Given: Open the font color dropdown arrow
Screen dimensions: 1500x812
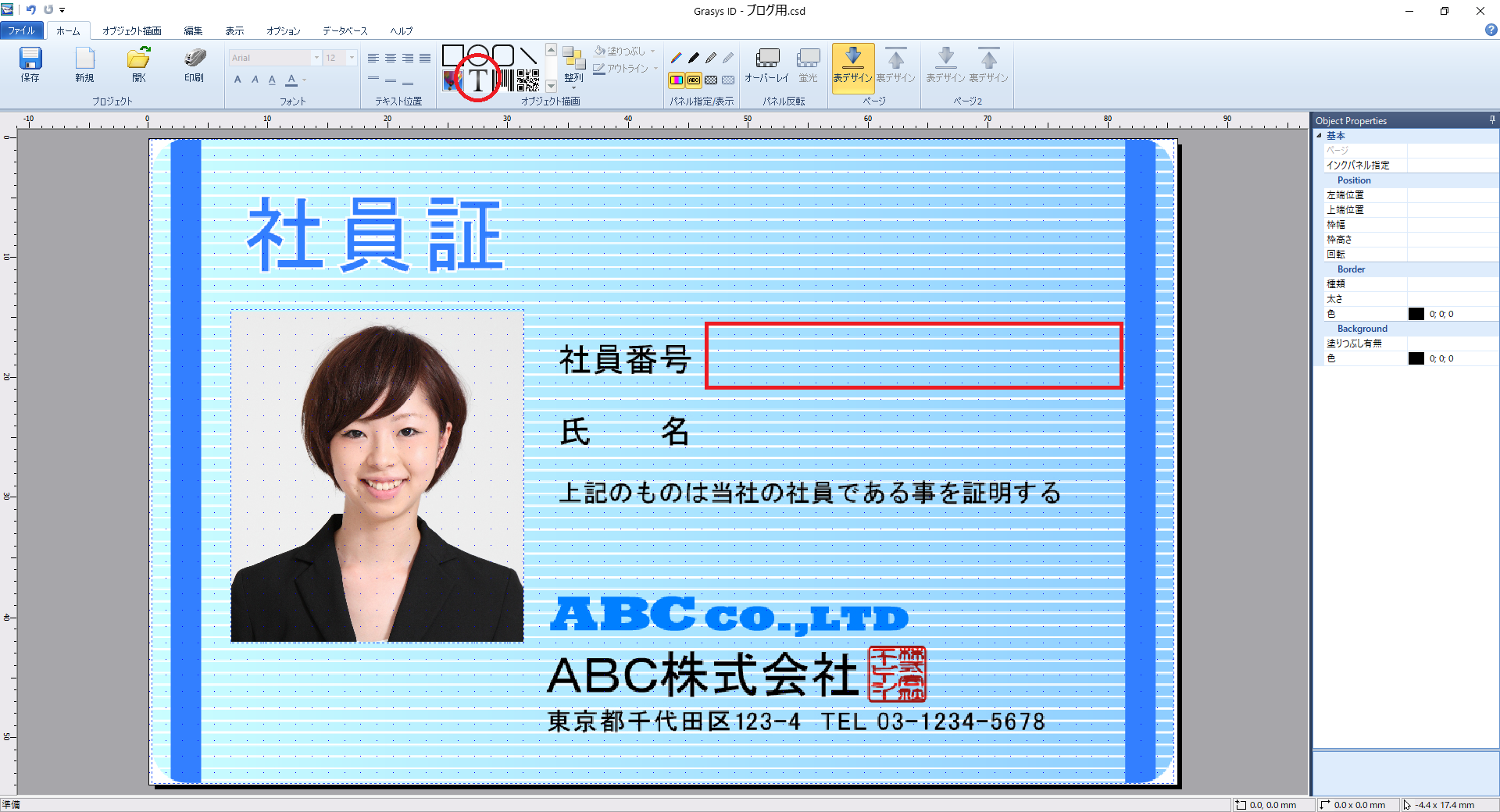Looking at the screenshot, I should (x=305, y=80).
